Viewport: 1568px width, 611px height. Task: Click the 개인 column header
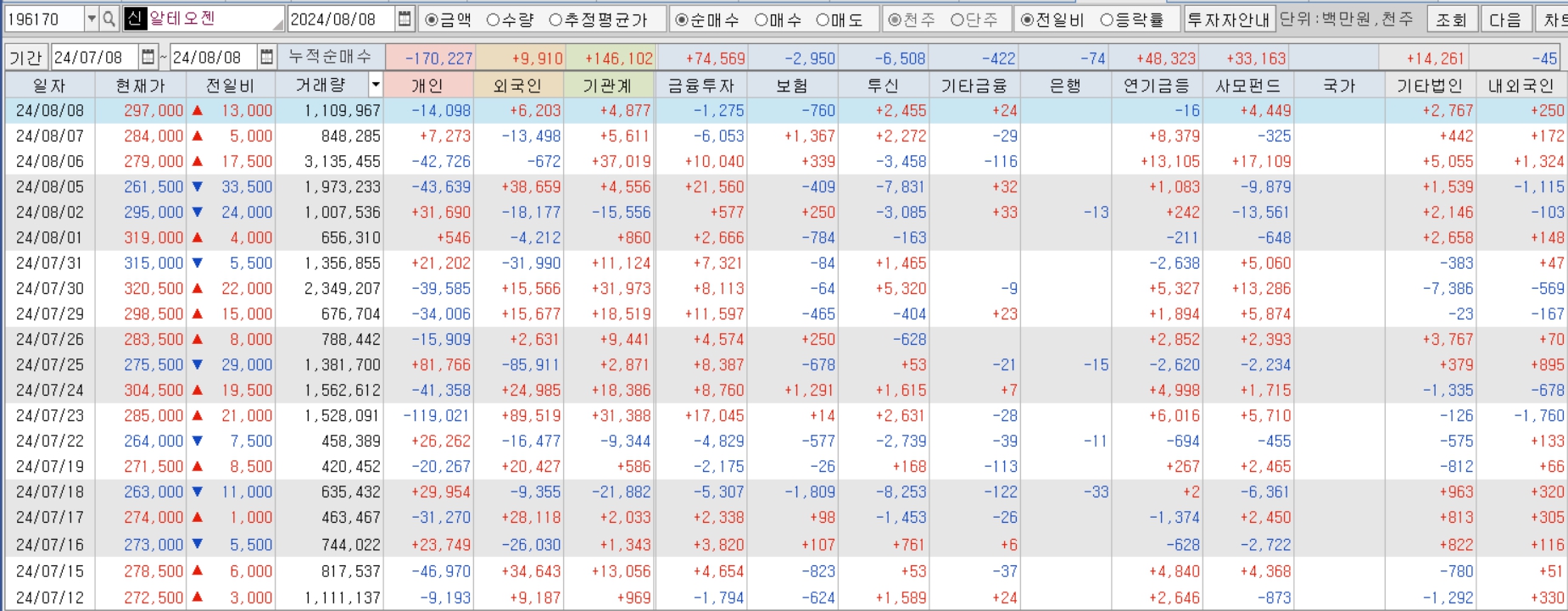427,85
